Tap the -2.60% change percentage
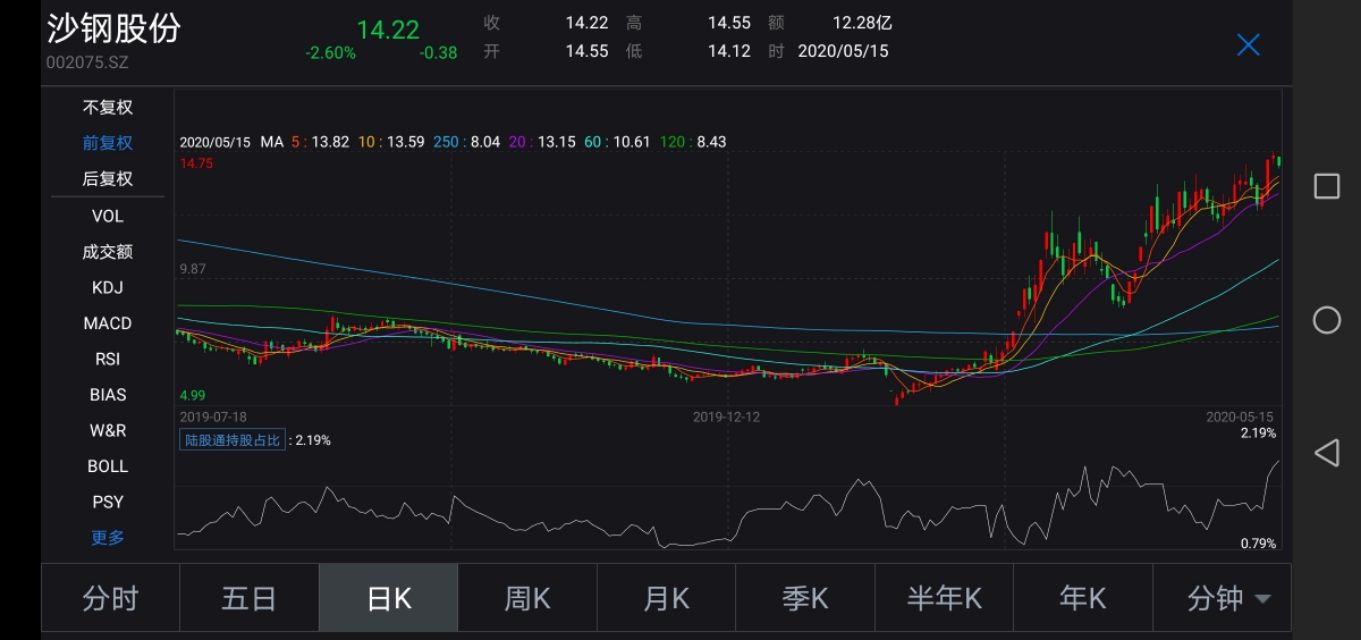This screenshot has height=640, width=1361. (330, 53)
